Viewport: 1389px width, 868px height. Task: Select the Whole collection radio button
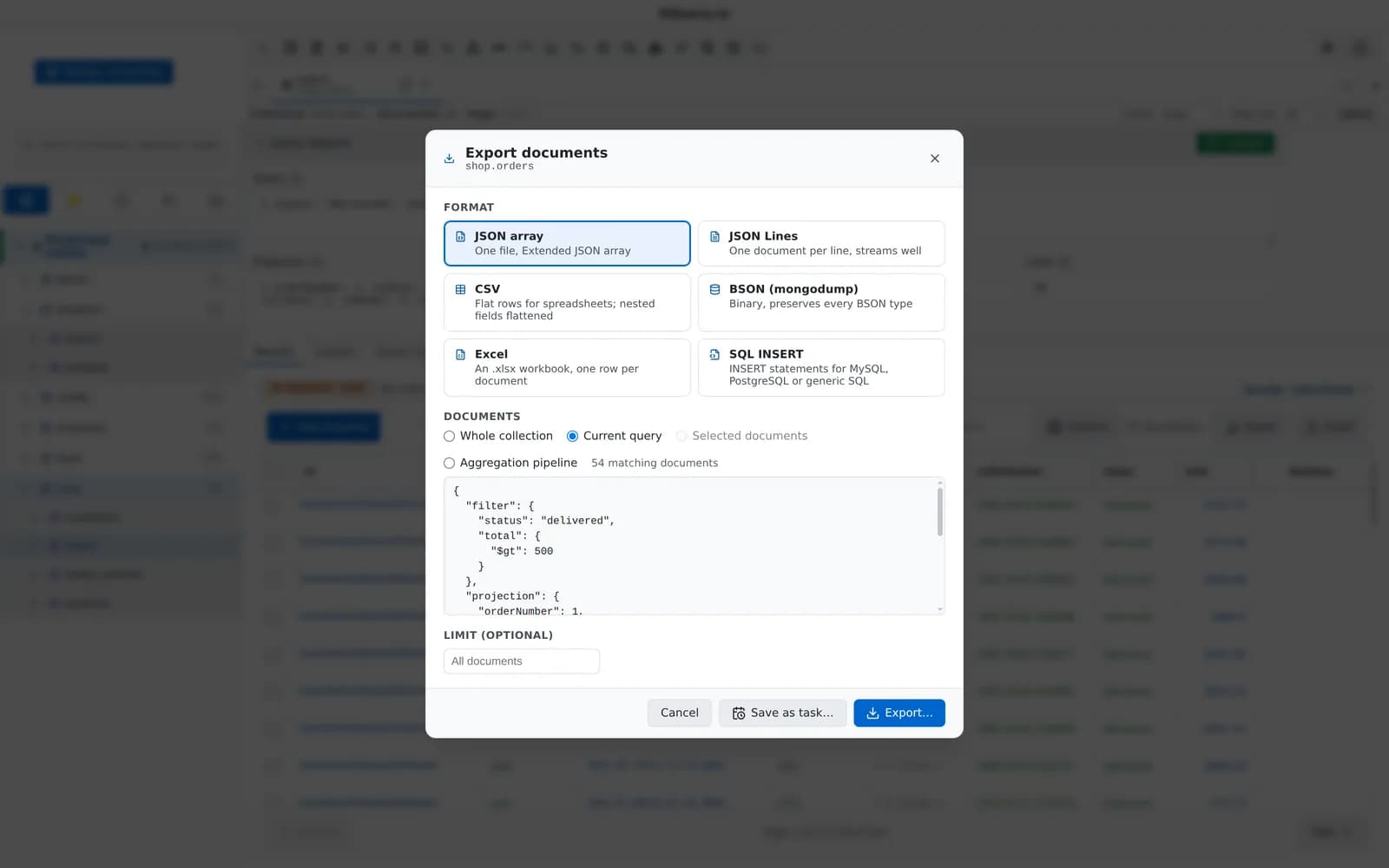[449, 436]
